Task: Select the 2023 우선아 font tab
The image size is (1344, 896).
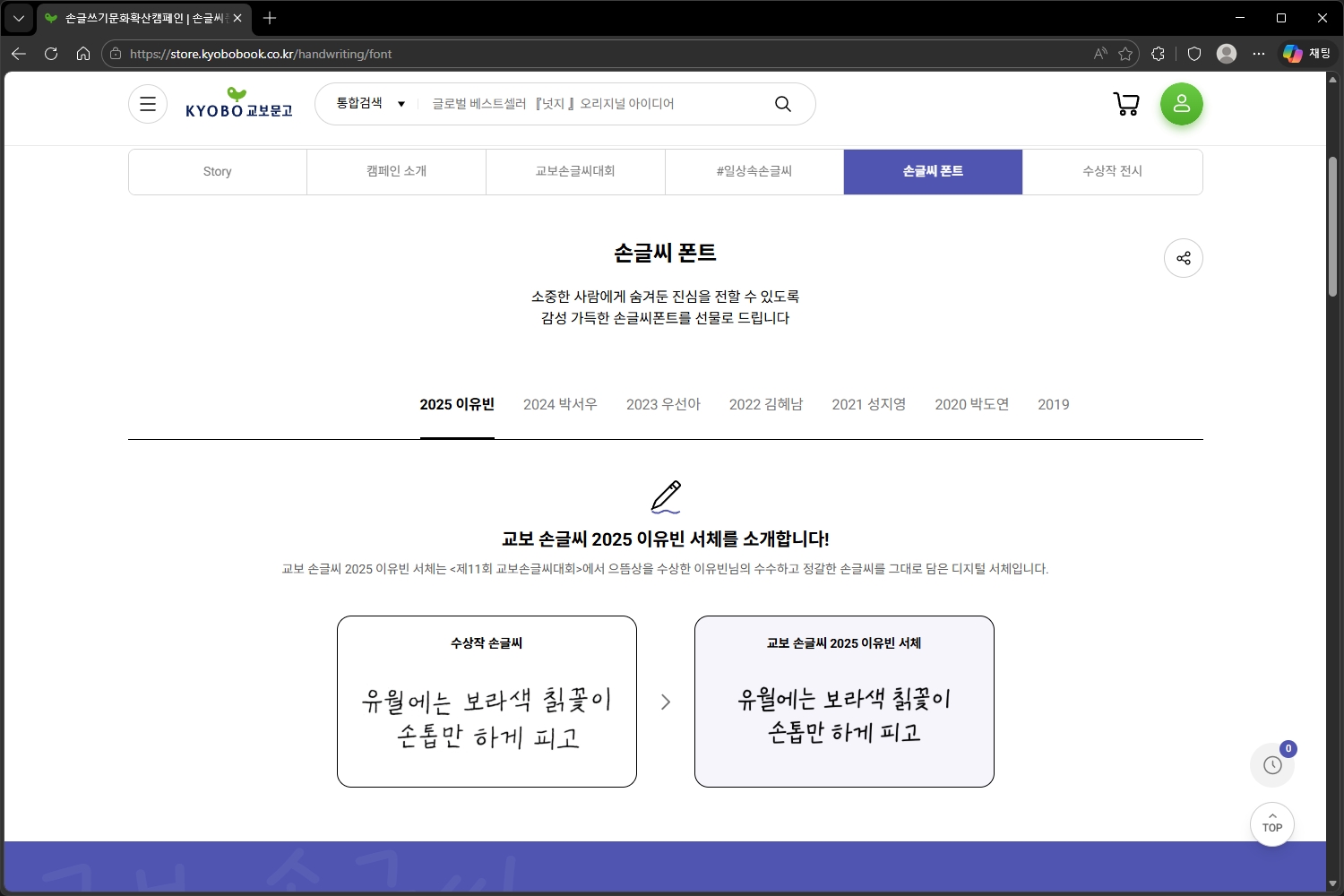Action: tap(663, 404)
